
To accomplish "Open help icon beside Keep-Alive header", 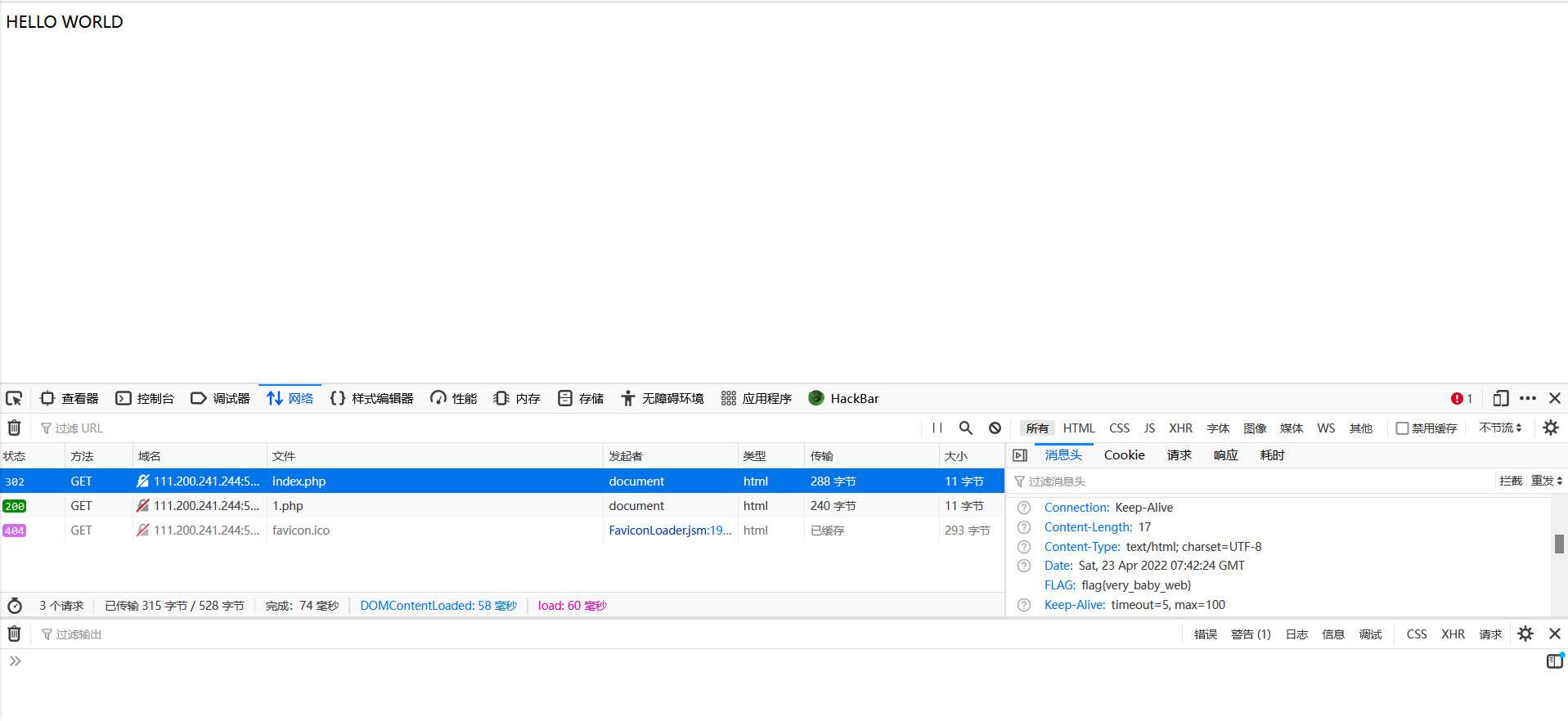I will pos(1024,605).
